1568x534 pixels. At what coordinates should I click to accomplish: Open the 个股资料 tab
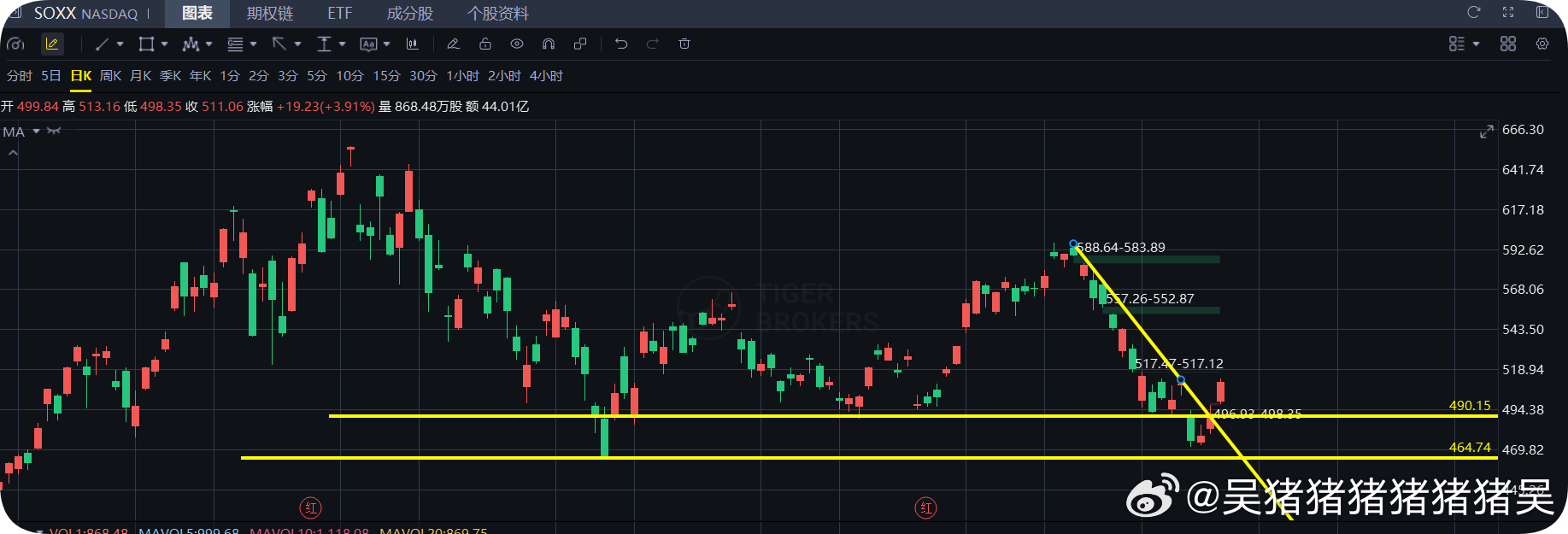[x=498, y=14]
